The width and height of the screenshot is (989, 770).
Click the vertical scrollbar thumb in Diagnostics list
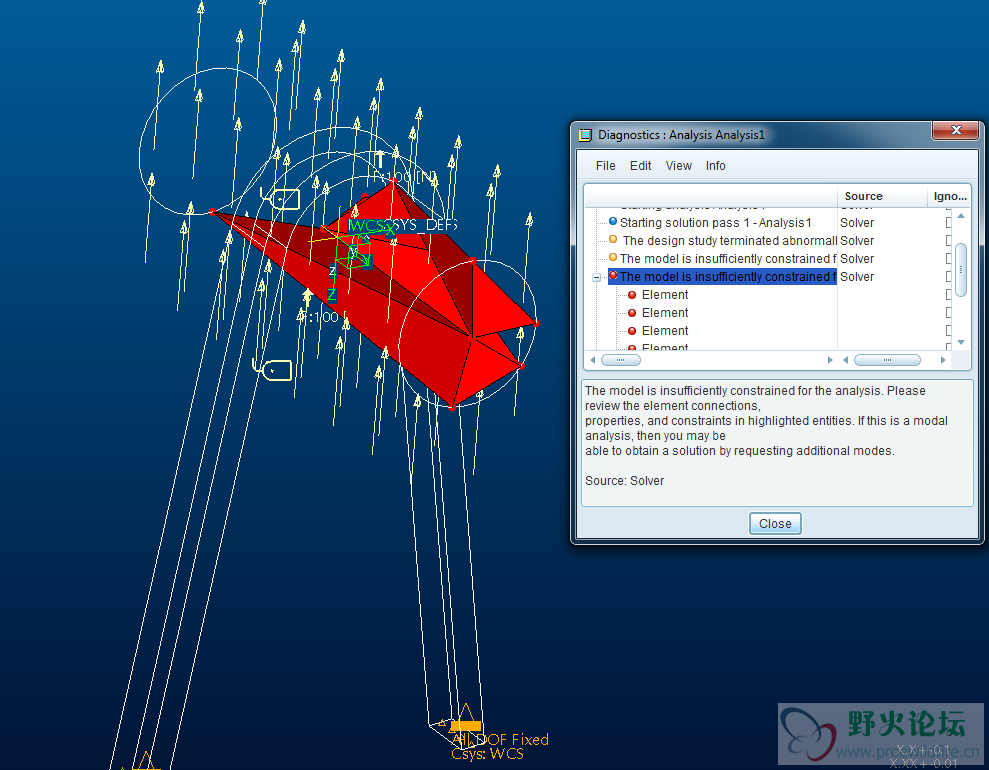click(961, 270)
